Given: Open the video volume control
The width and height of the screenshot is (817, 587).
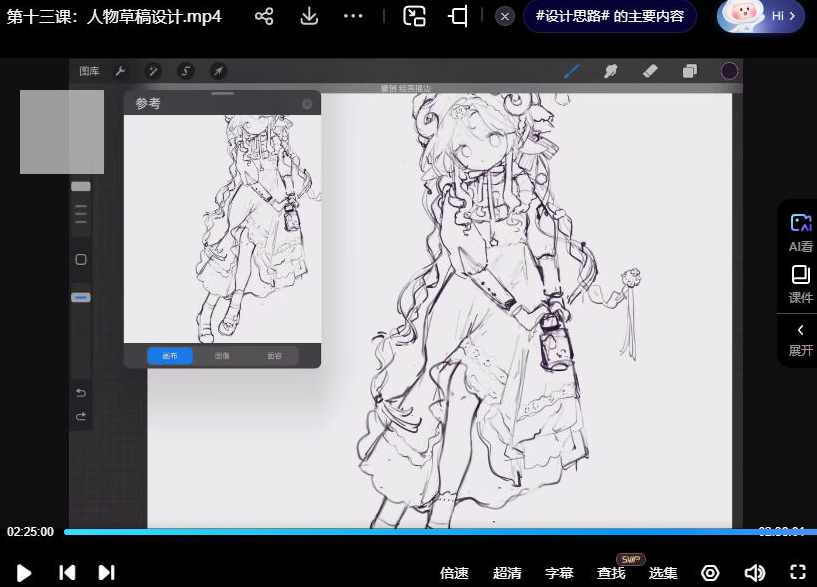Looking at the screenshot, I should [x=755, y=572].
